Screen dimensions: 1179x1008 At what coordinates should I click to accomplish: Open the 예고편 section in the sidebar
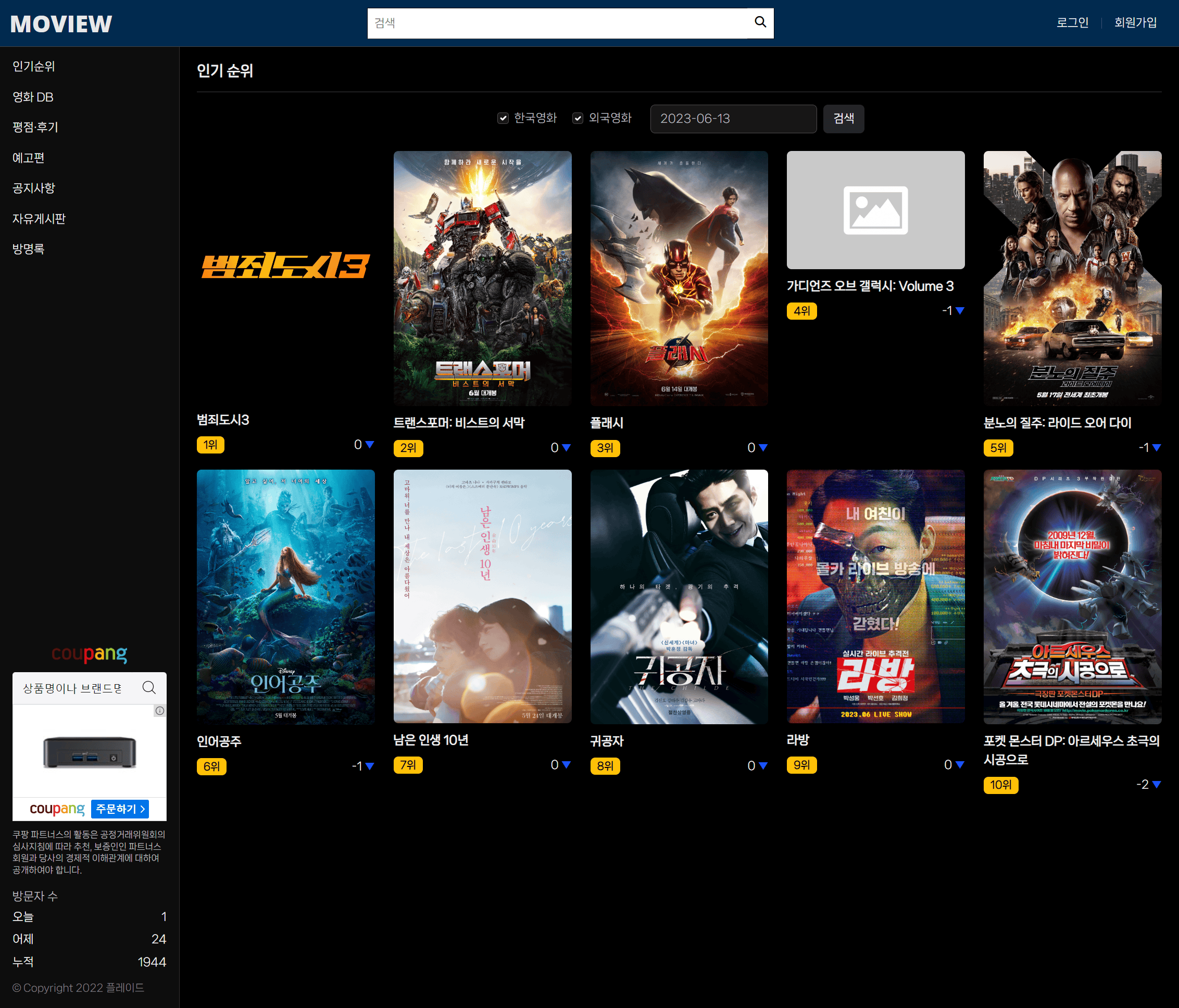coord(29,158)
